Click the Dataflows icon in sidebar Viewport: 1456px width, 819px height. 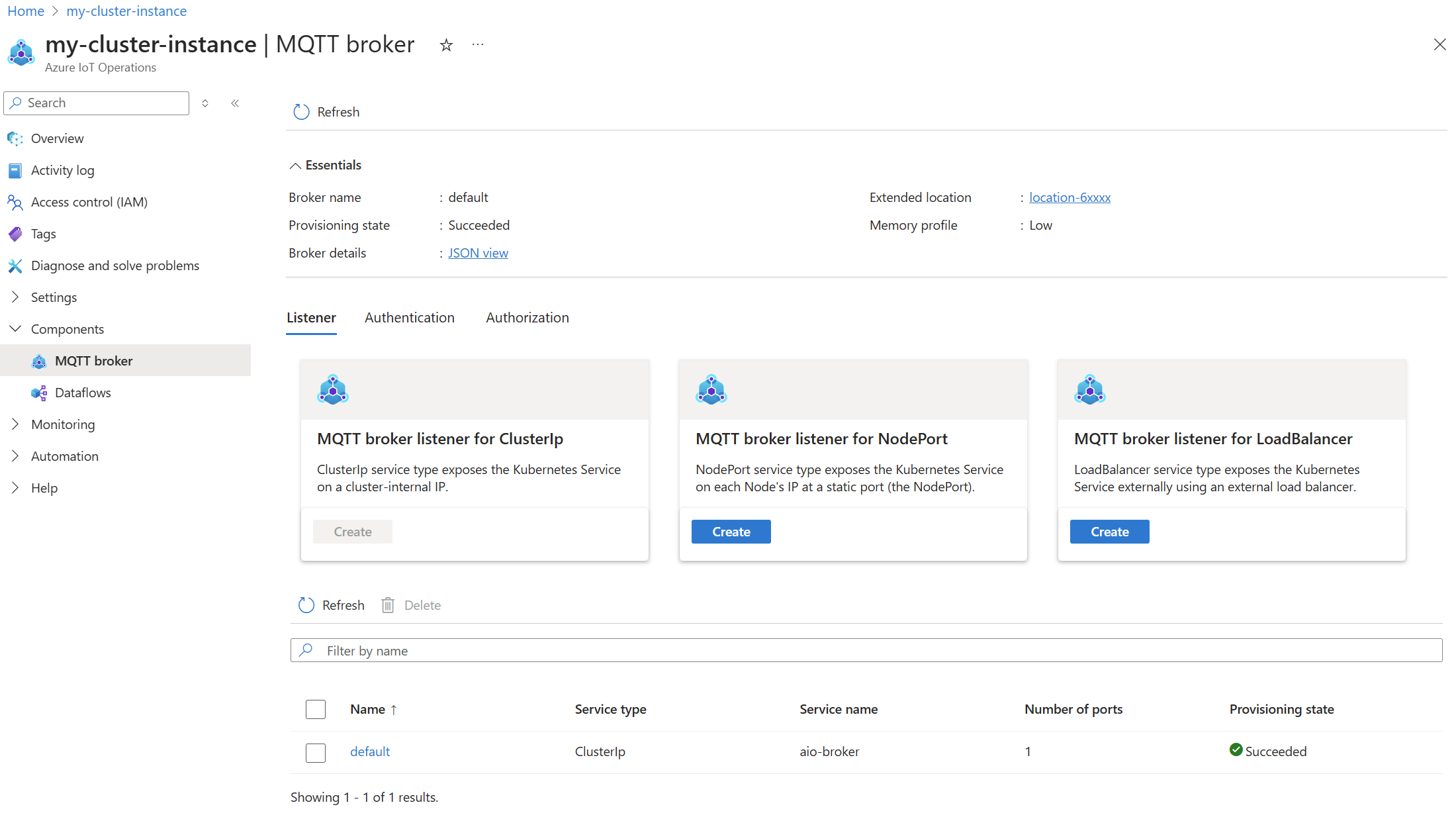38,392
